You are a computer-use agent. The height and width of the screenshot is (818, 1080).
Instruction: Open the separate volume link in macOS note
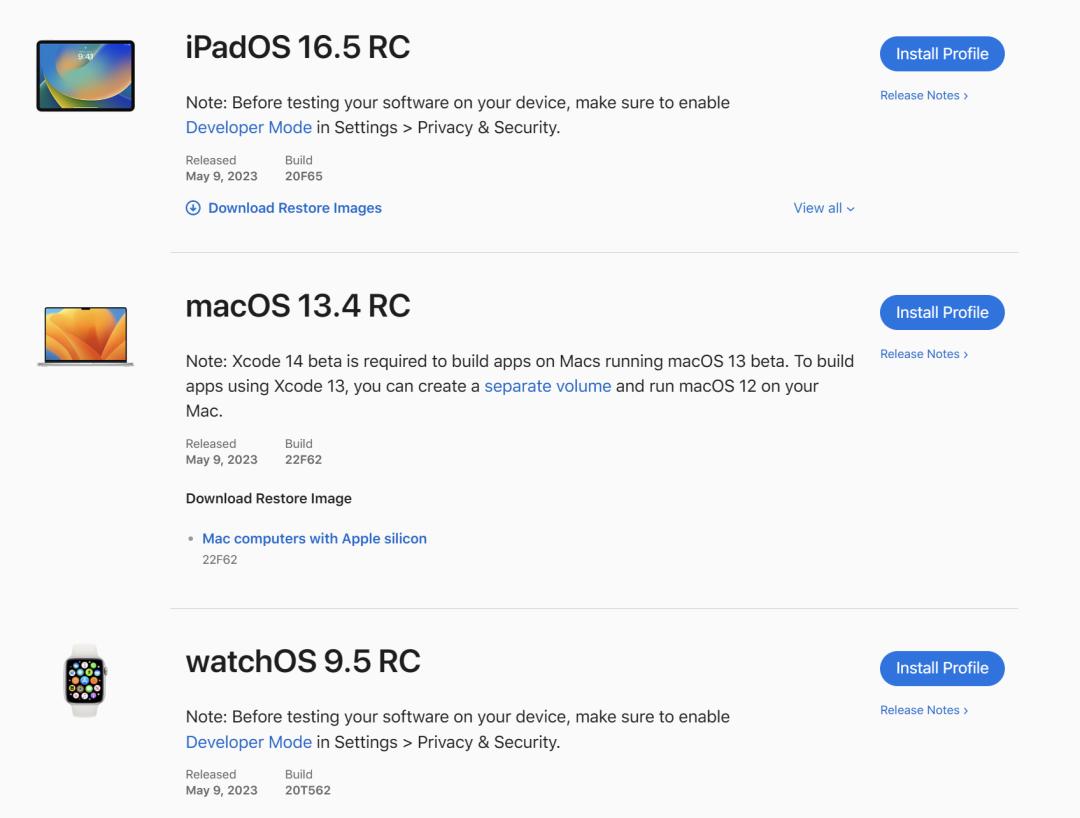click(548, 385)
